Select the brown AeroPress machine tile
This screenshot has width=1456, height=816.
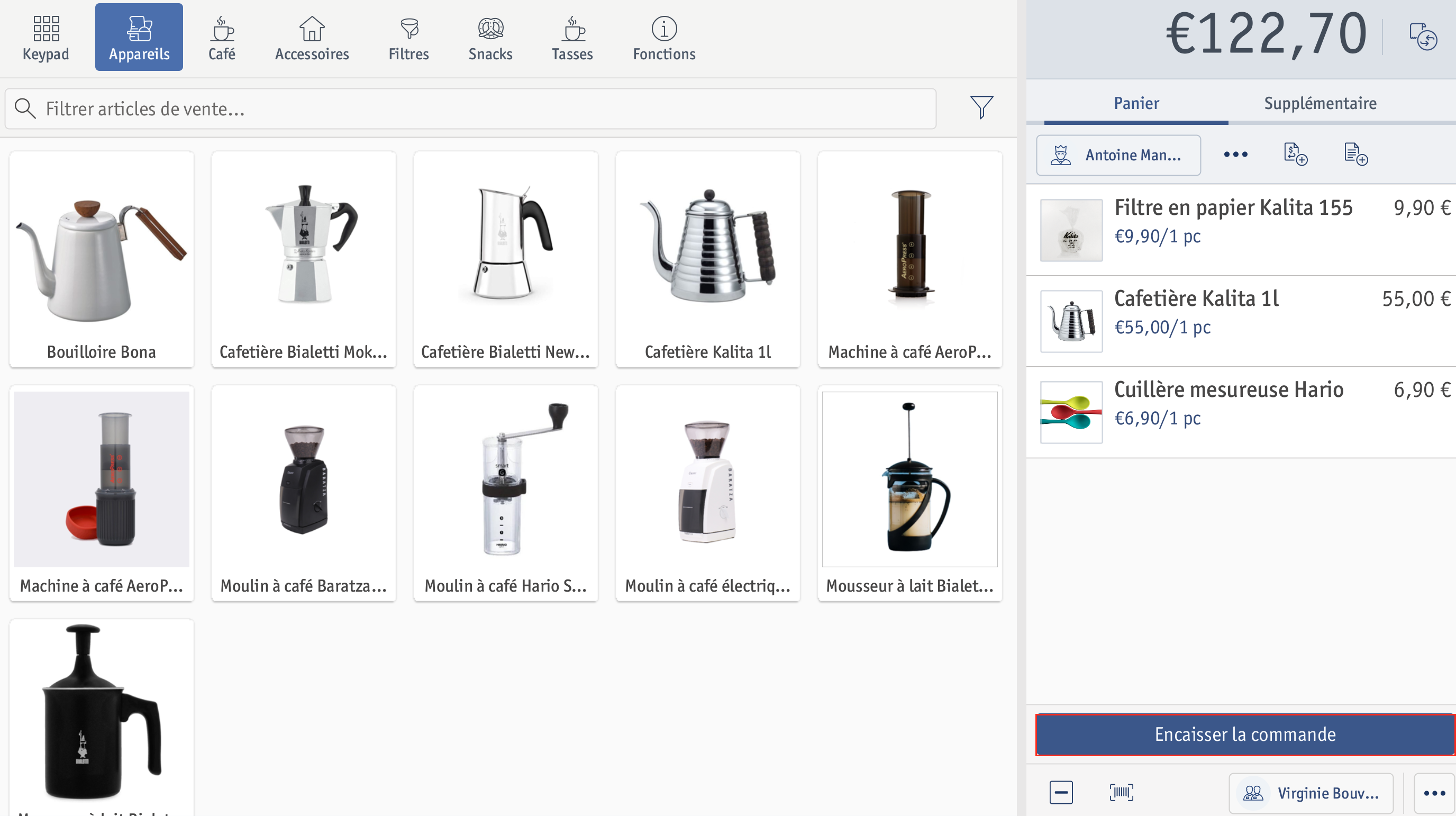(x=909, y=259)
